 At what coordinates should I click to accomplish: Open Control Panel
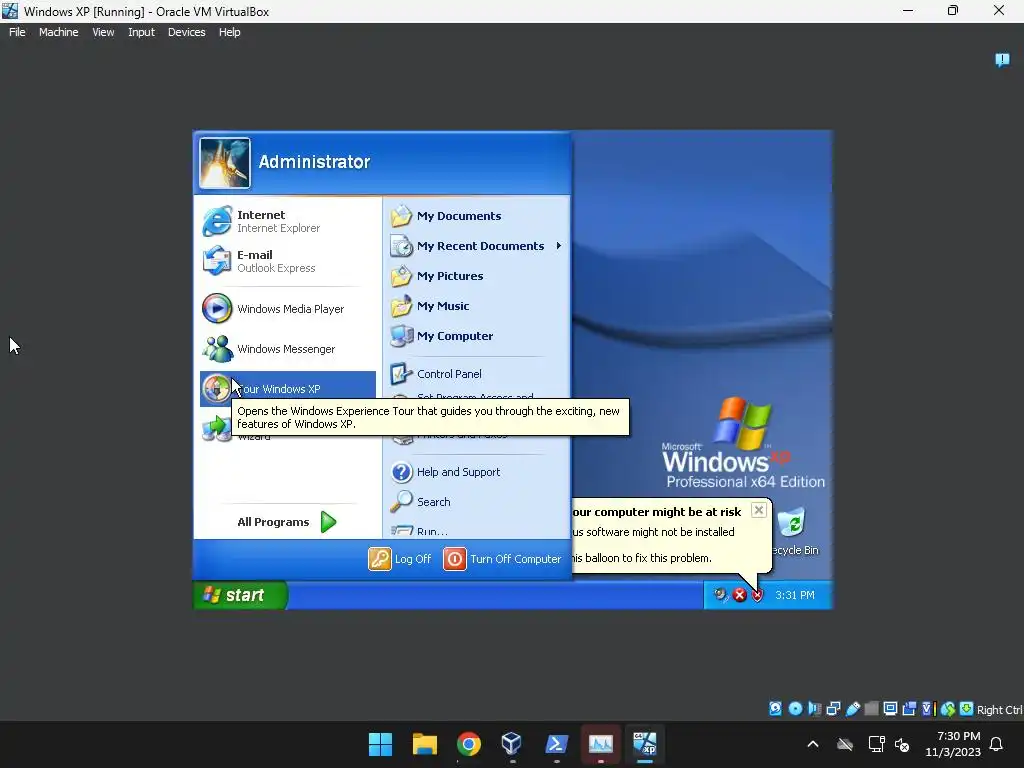click(477, 374)
